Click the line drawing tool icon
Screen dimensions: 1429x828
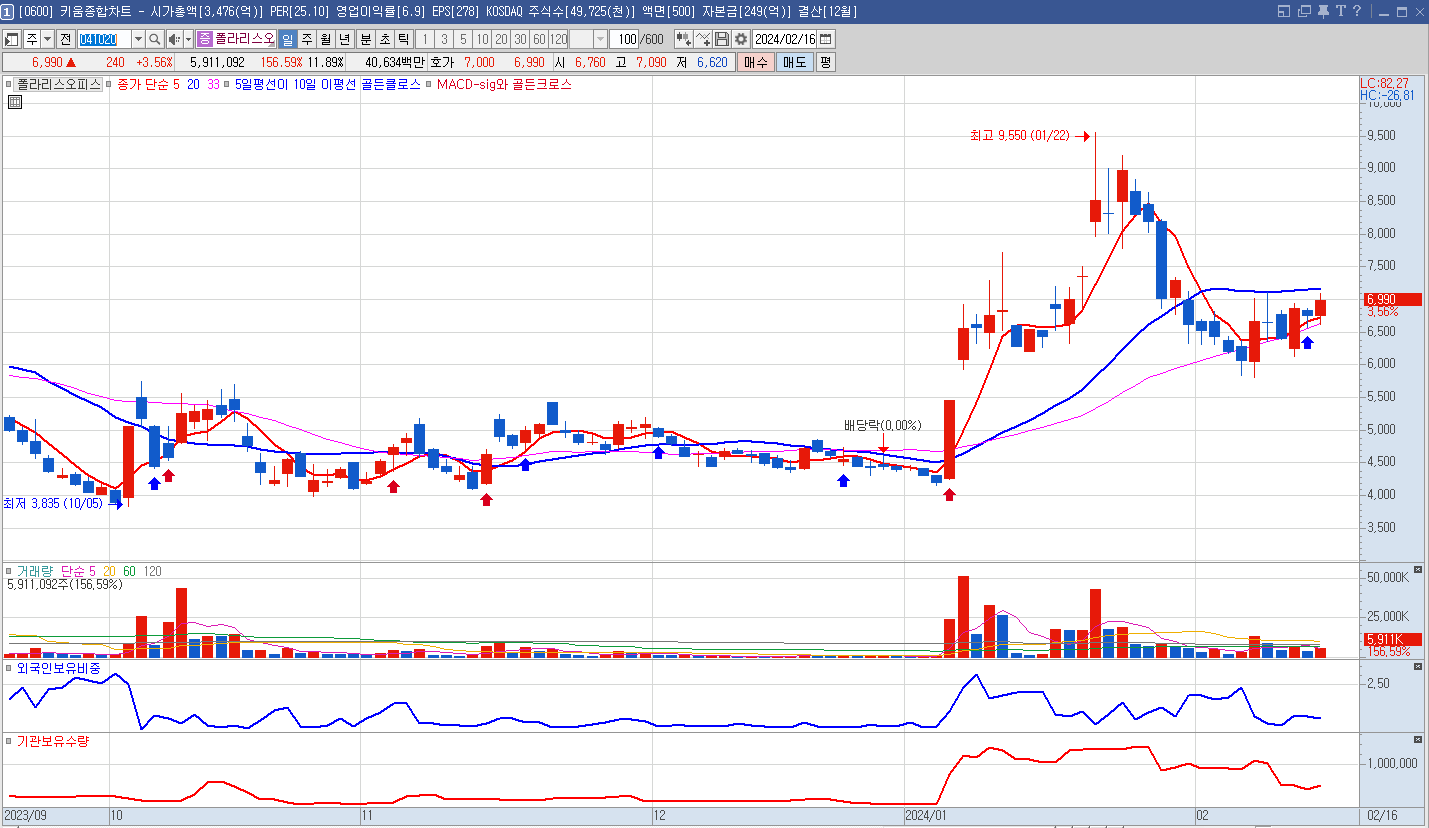703,39
